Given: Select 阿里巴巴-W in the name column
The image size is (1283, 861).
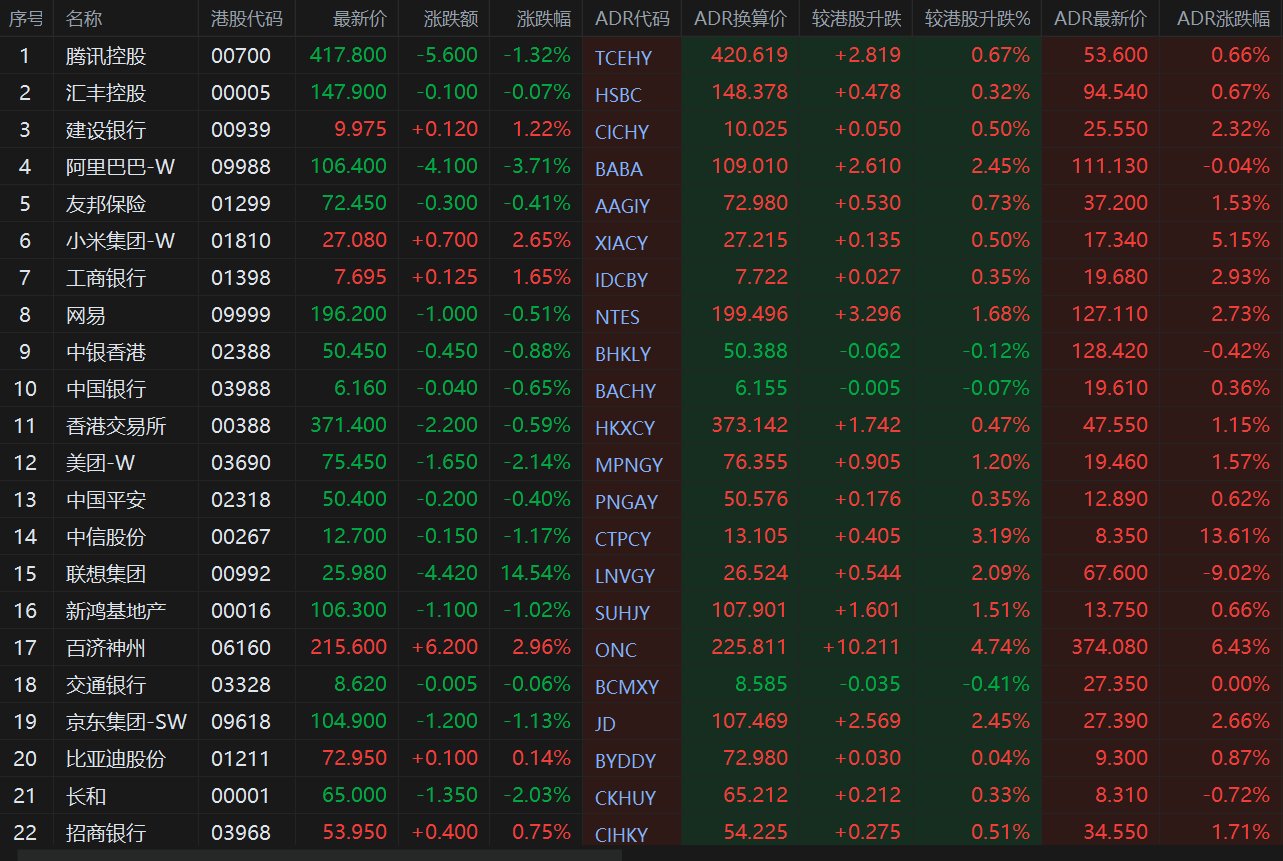Looking at the screenshot, I should coord(121,167).
